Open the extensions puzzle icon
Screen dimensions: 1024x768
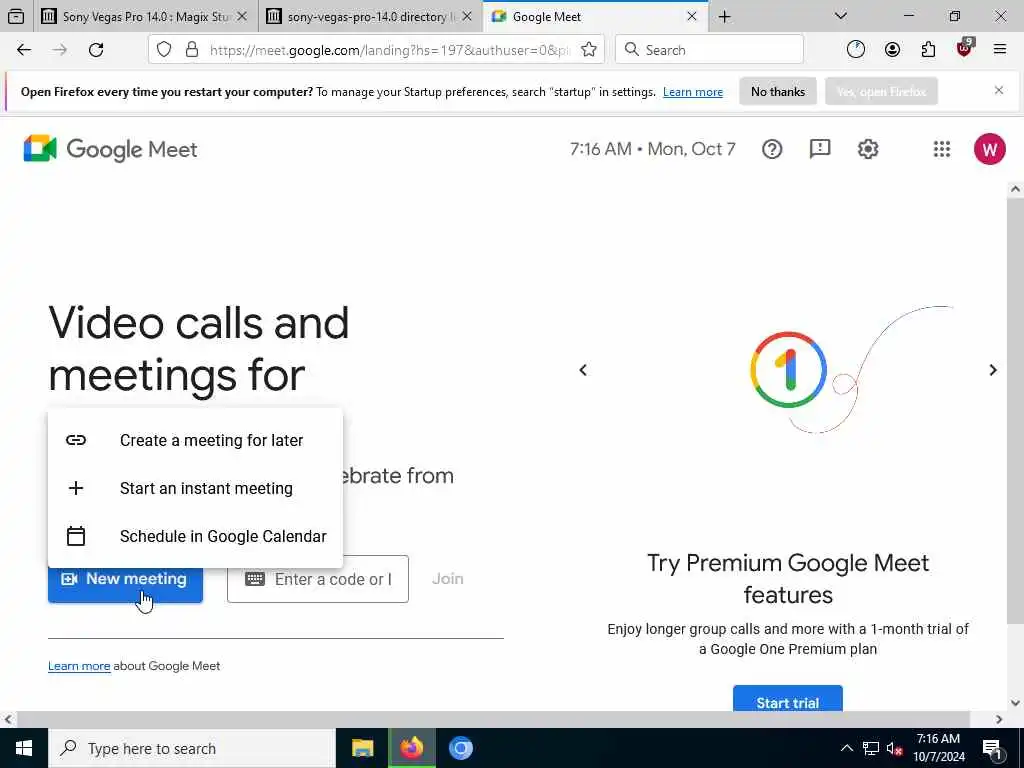928,50
